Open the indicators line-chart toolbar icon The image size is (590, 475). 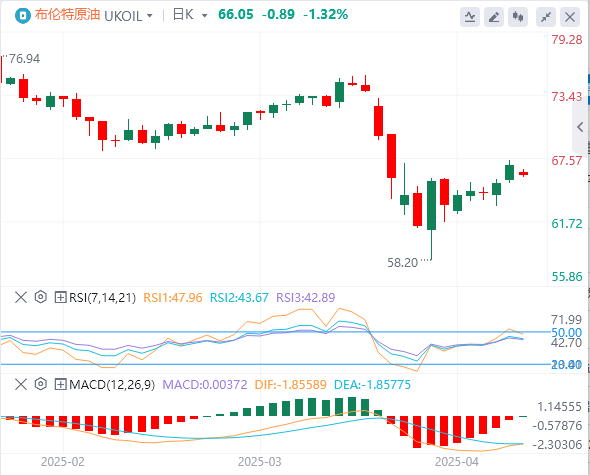pos(470,17)
